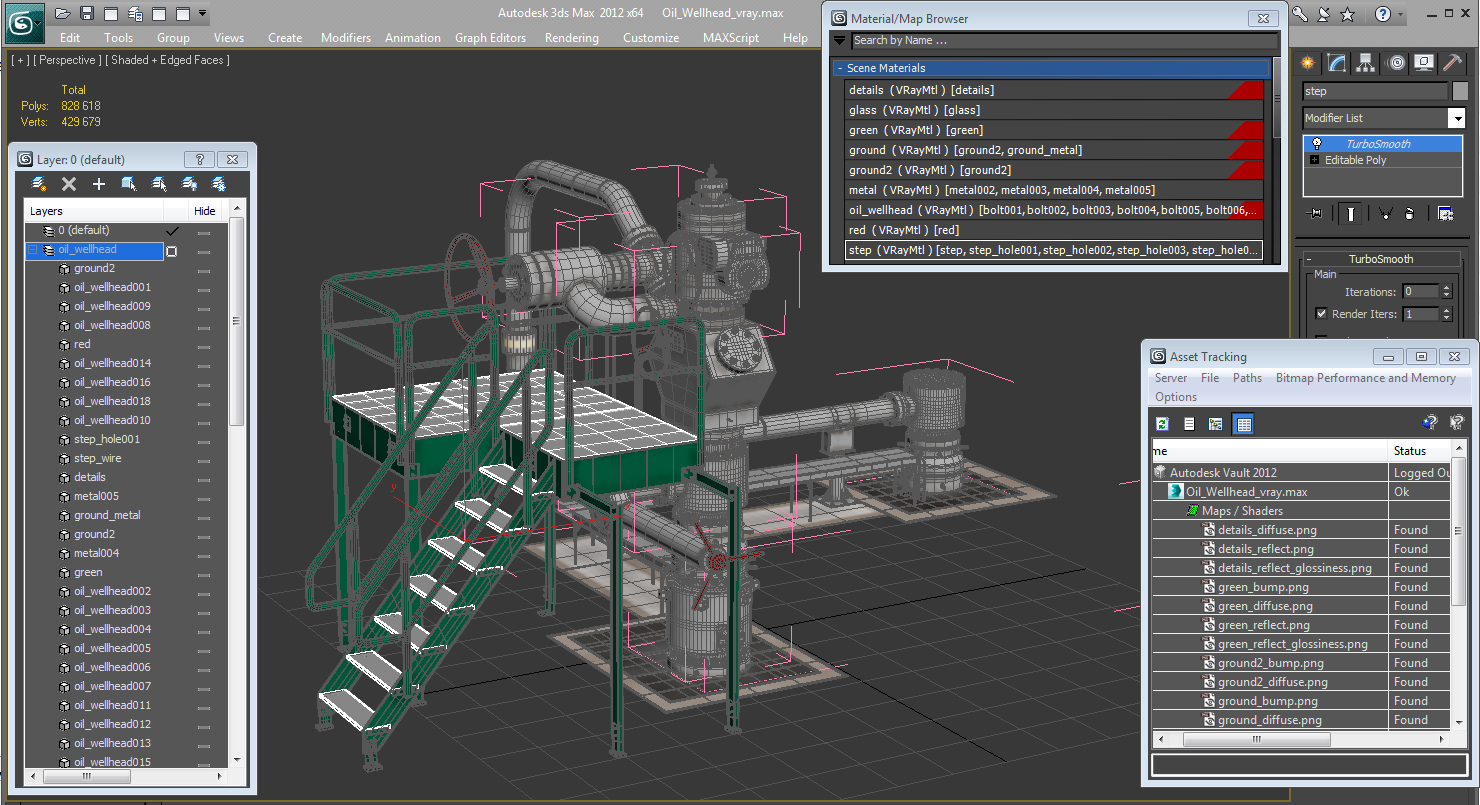
Task: Open the Rendering menu
Action: coord(572,38)
